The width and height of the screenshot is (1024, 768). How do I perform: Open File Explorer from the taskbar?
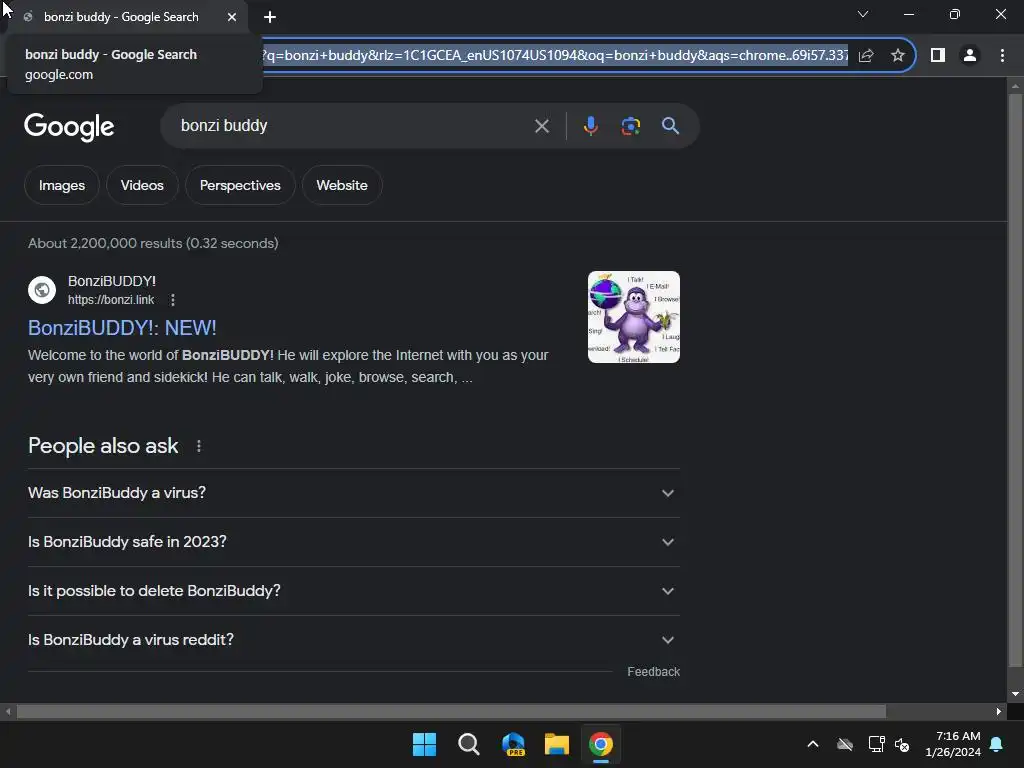pyautogui.click(x=557, y=744)
